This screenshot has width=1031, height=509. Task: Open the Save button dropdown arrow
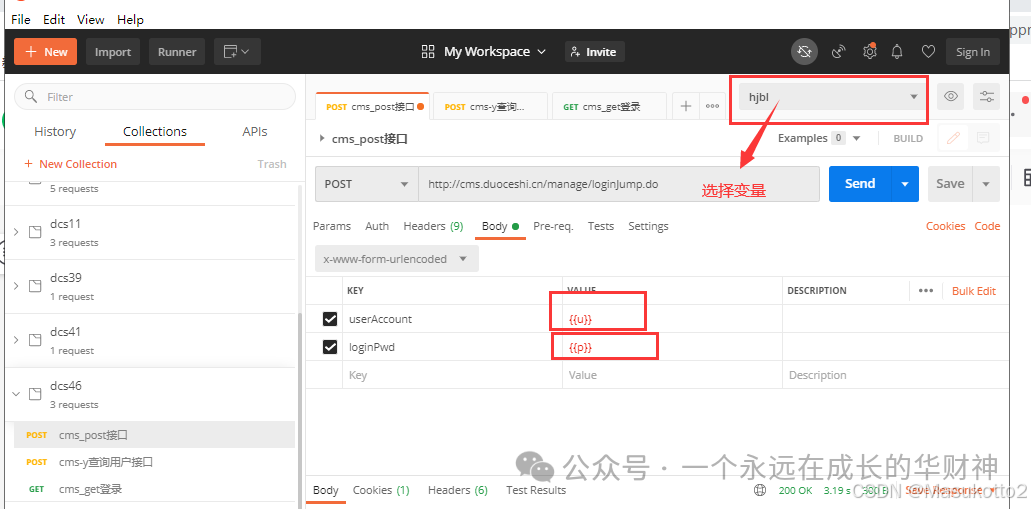click(x=986, y=183)
